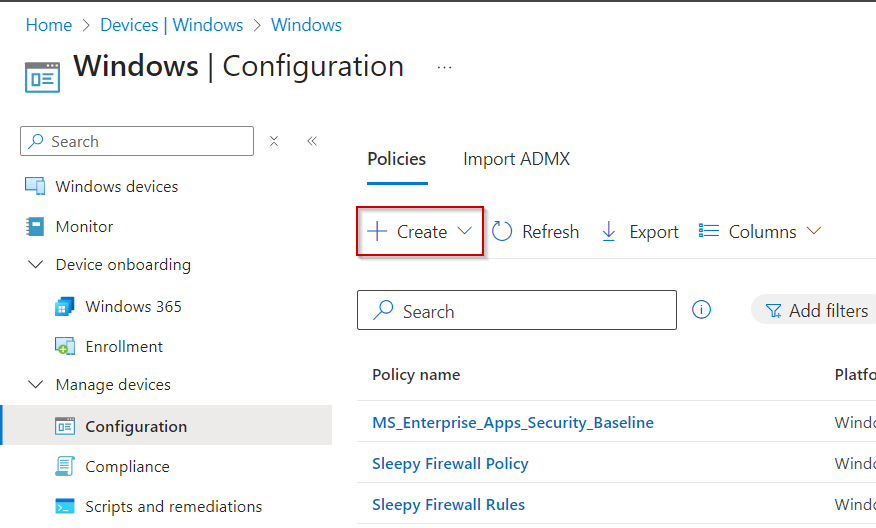The image size is (876, 528).
Task: Click the info icon beside policy search
Action: 702,310
